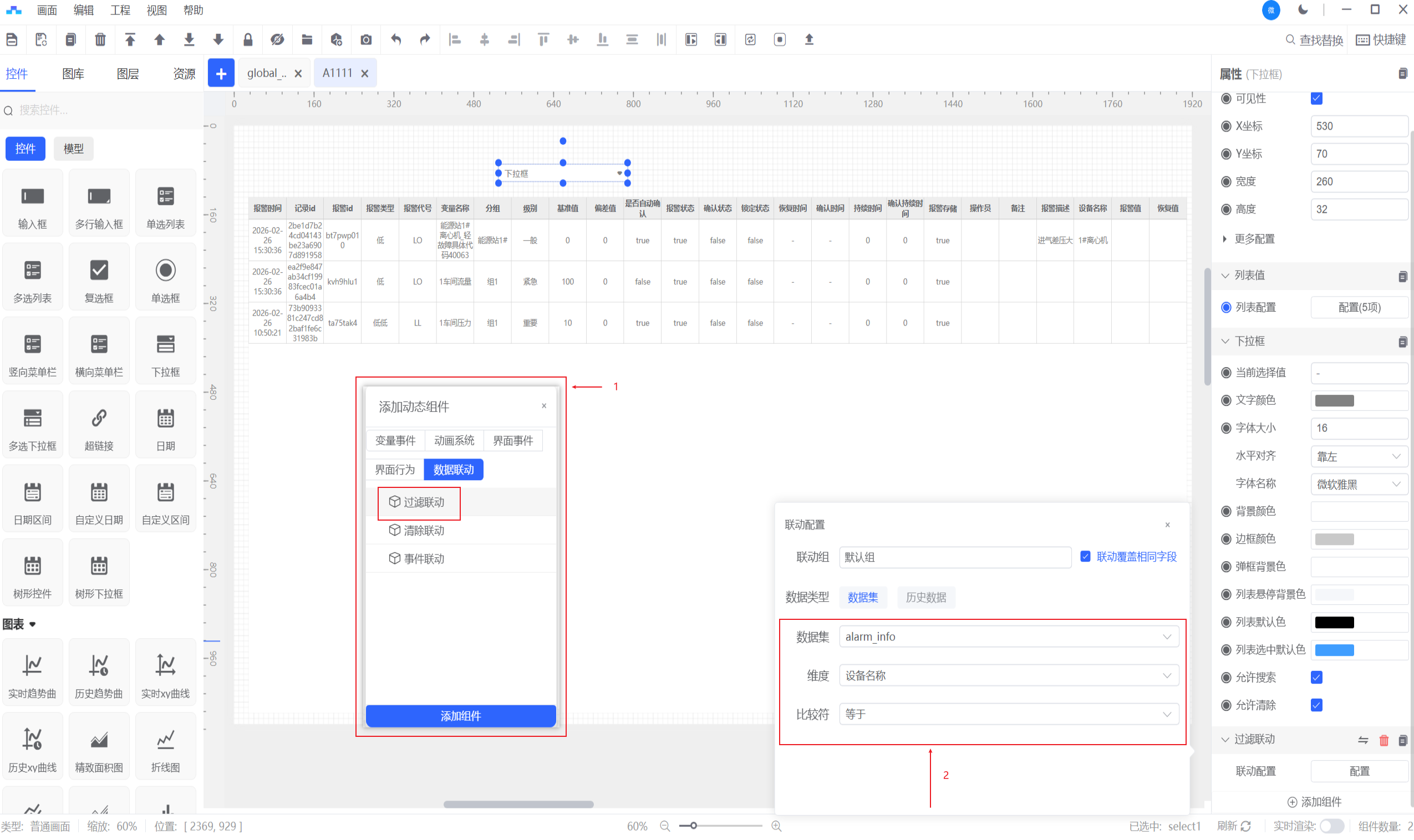This screenshot has height=840, width=1414.
Task: Click the blue 添加组件 button
Action: tap(460, 716)
